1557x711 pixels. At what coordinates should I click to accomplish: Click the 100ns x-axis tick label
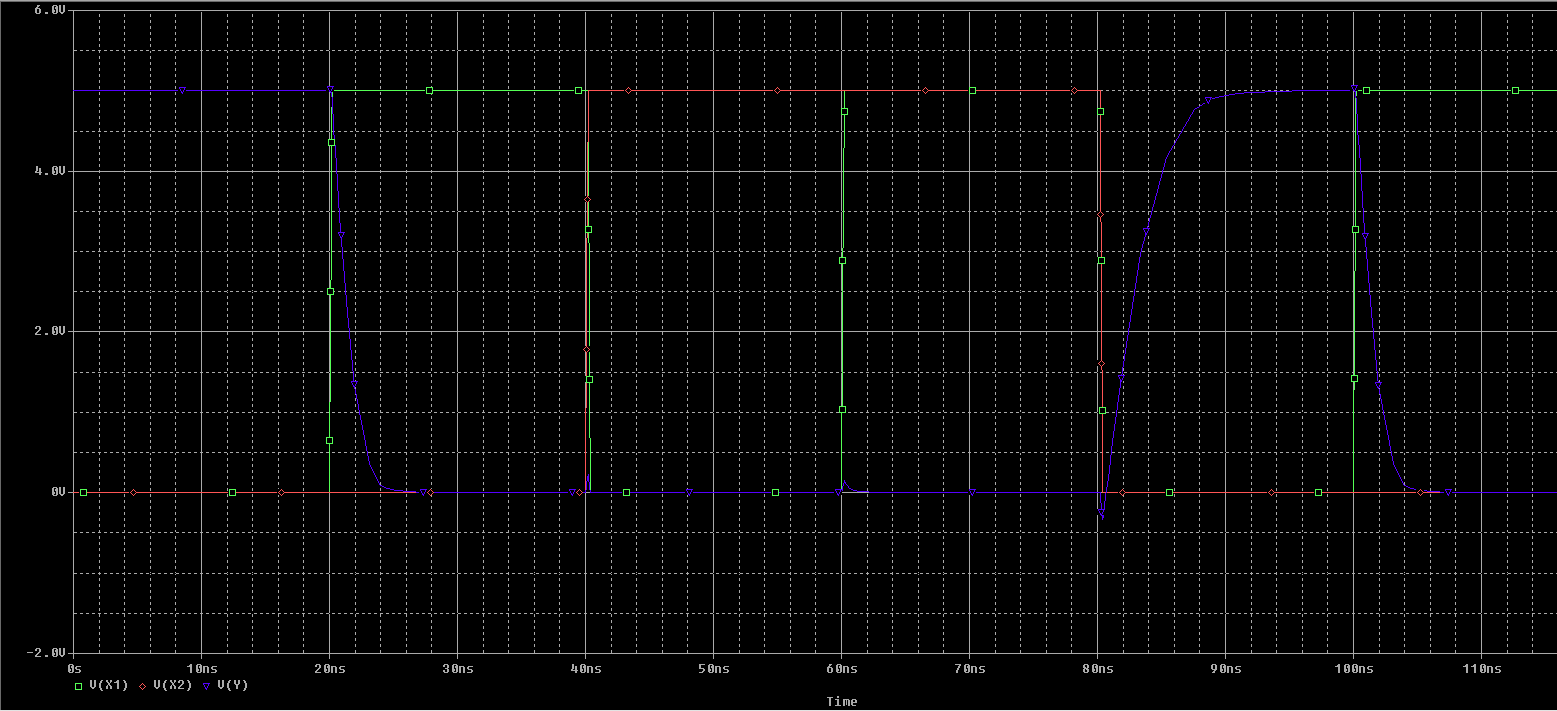click(x=1353, y=667)
